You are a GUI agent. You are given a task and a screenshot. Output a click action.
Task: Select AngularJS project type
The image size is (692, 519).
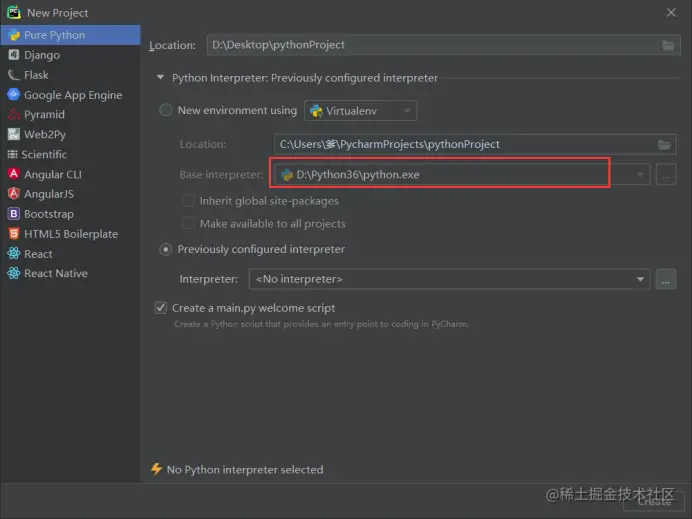coord(70,194)
